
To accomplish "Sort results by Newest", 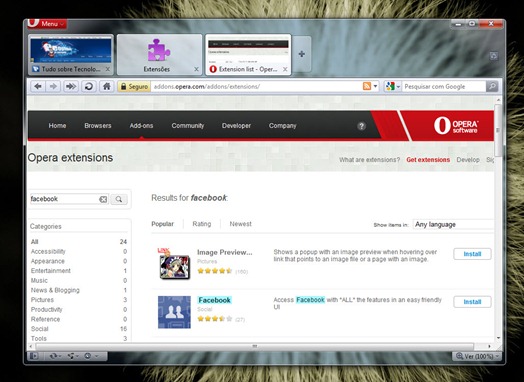I will [x=240, y=224].
